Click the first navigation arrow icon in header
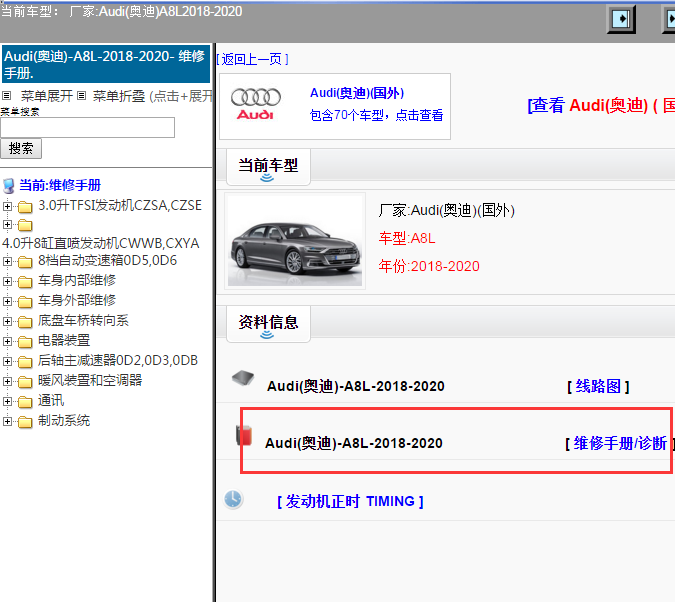This screenshot has height=602, width=675. pyautogui.click(x=621, y=19)
